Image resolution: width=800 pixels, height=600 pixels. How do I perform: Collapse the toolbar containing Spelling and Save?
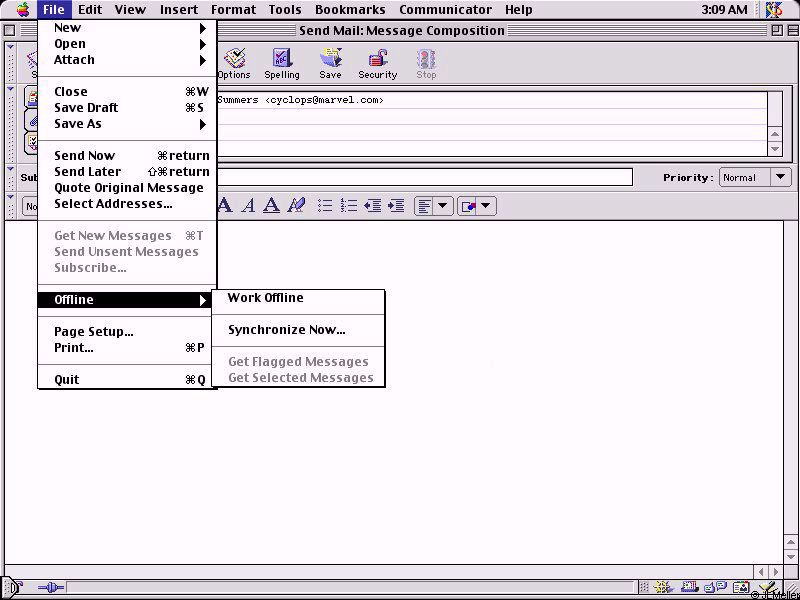10,47
